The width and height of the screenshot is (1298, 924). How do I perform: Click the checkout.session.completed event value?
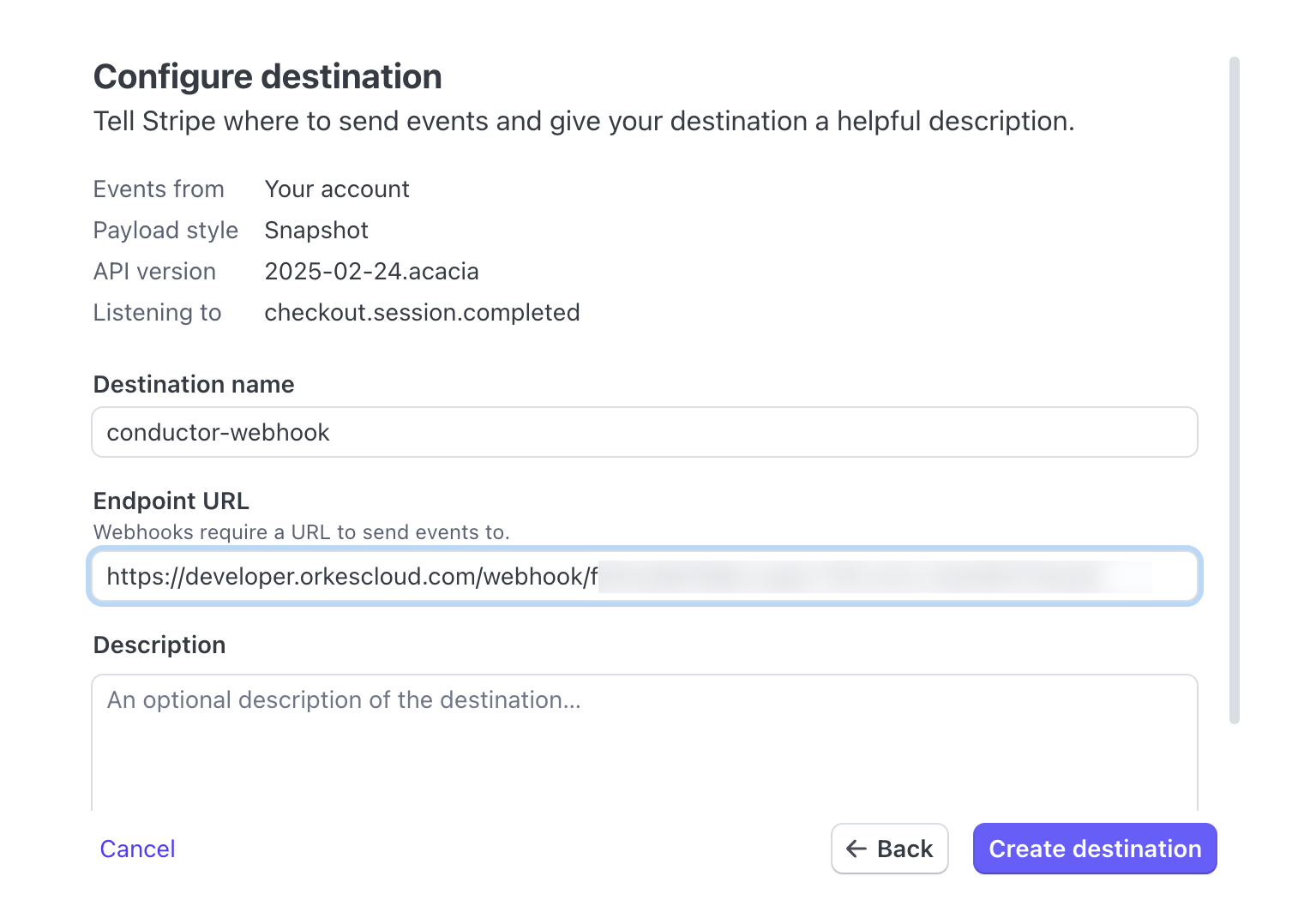coord(422,312)
